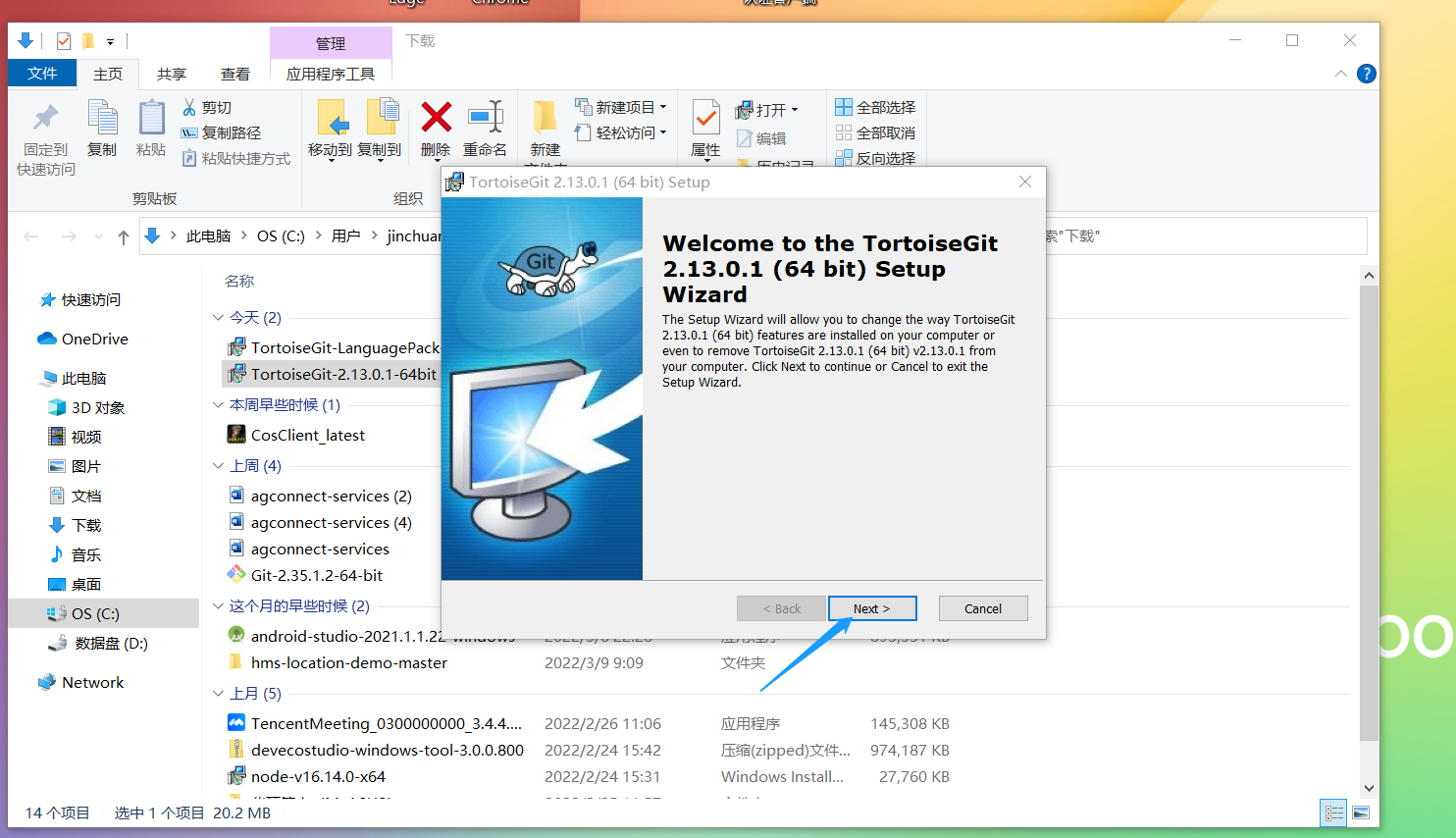Open the 应用程序工具 ribbon tab
Viewport: 1456px width, 838px height.
pyautogui.click(x=331, y=74)
